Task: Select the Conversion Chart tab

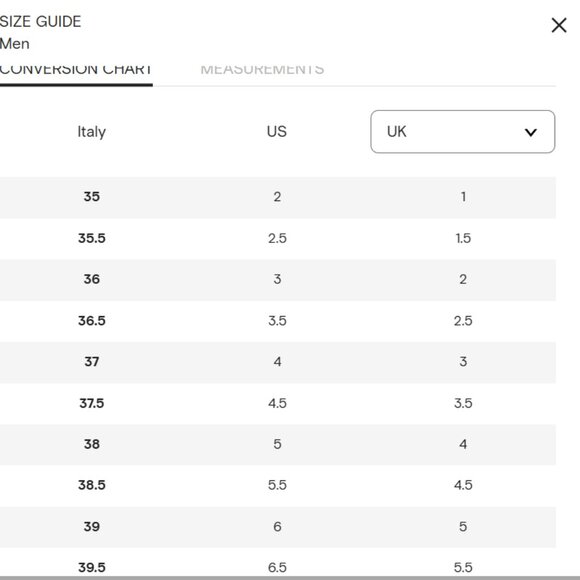Action: coord(75,69)
